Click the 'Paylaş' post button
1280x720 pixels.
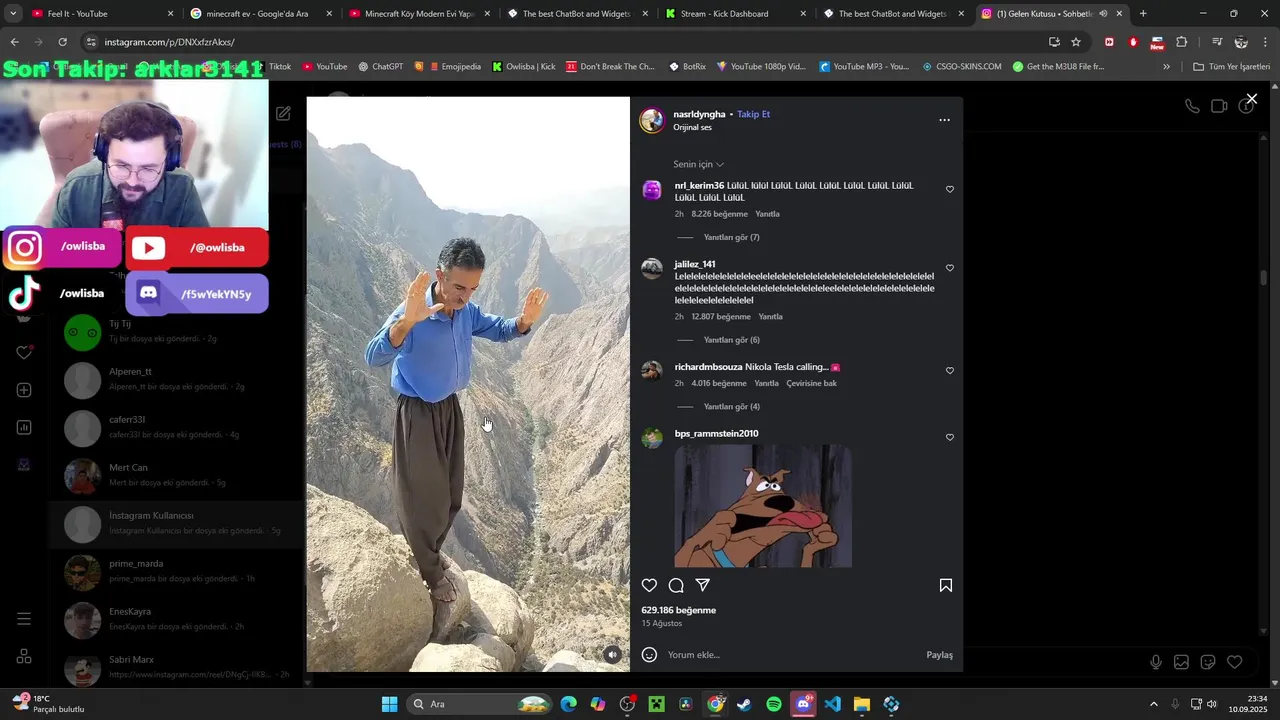coord(939,655)
